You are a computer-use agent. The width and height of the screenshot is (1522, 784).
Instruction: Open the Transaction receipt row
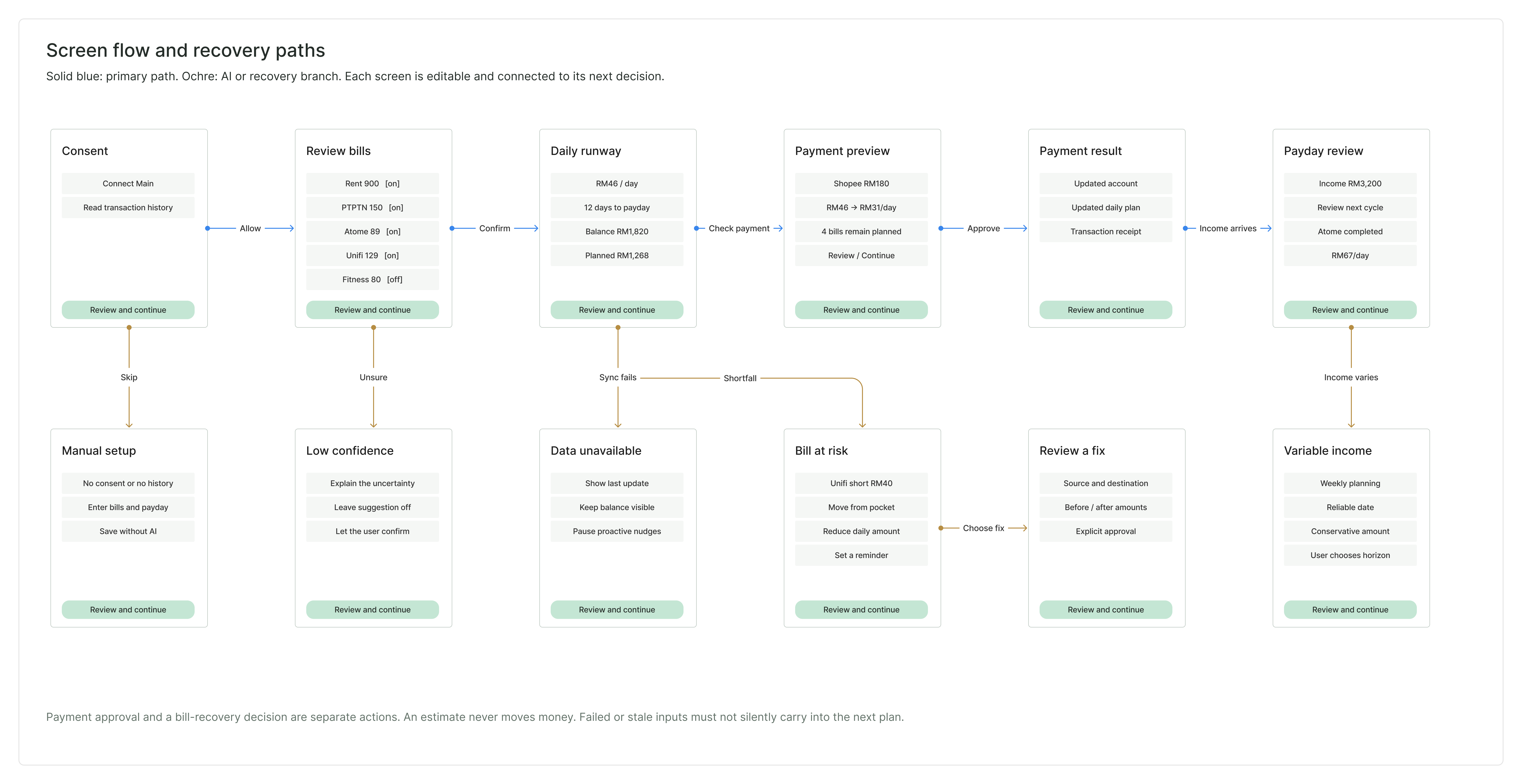click(x=1106, y=231)
